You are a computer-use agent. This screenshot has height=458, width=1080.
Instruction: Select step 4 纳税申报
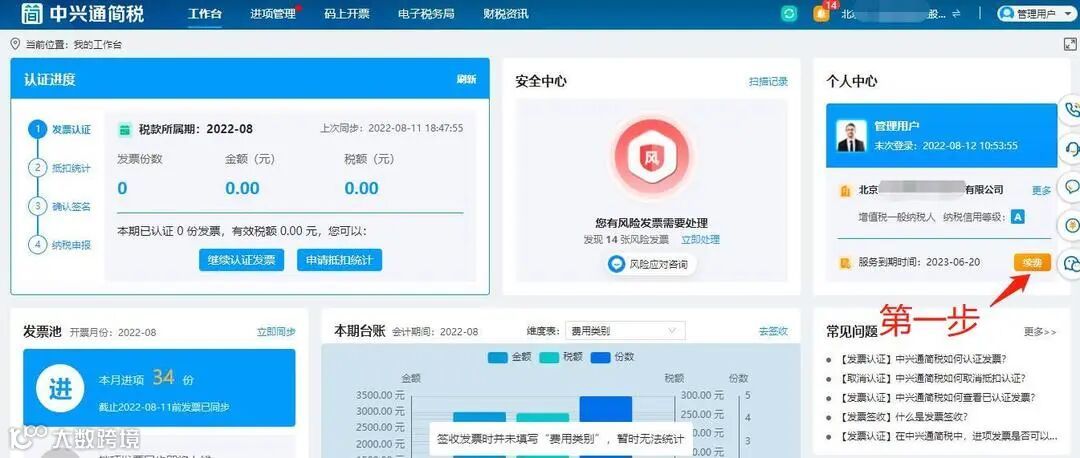(x=60, y=244)
